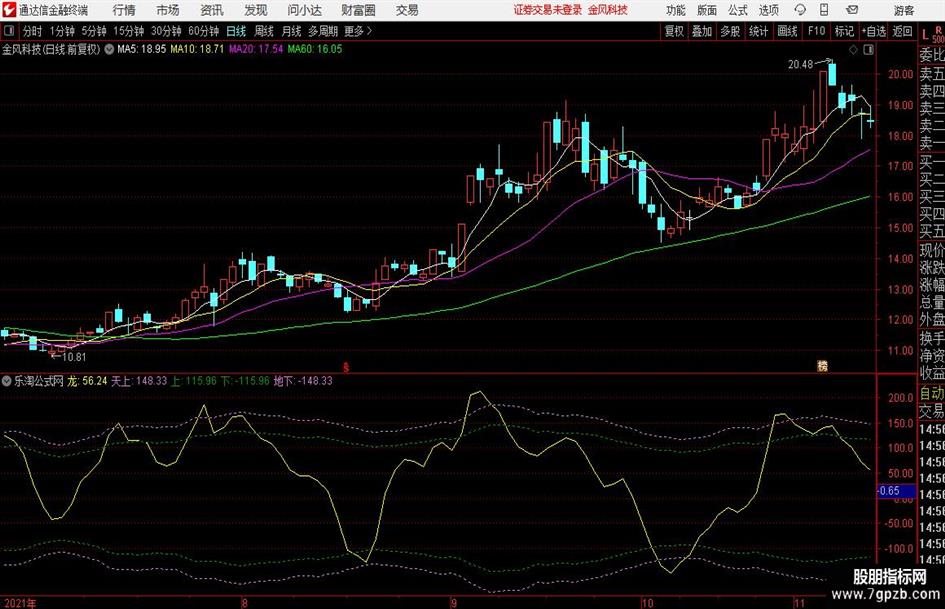
Task: Click the MA10: 18.71 value
Action: tap(197, 49)
